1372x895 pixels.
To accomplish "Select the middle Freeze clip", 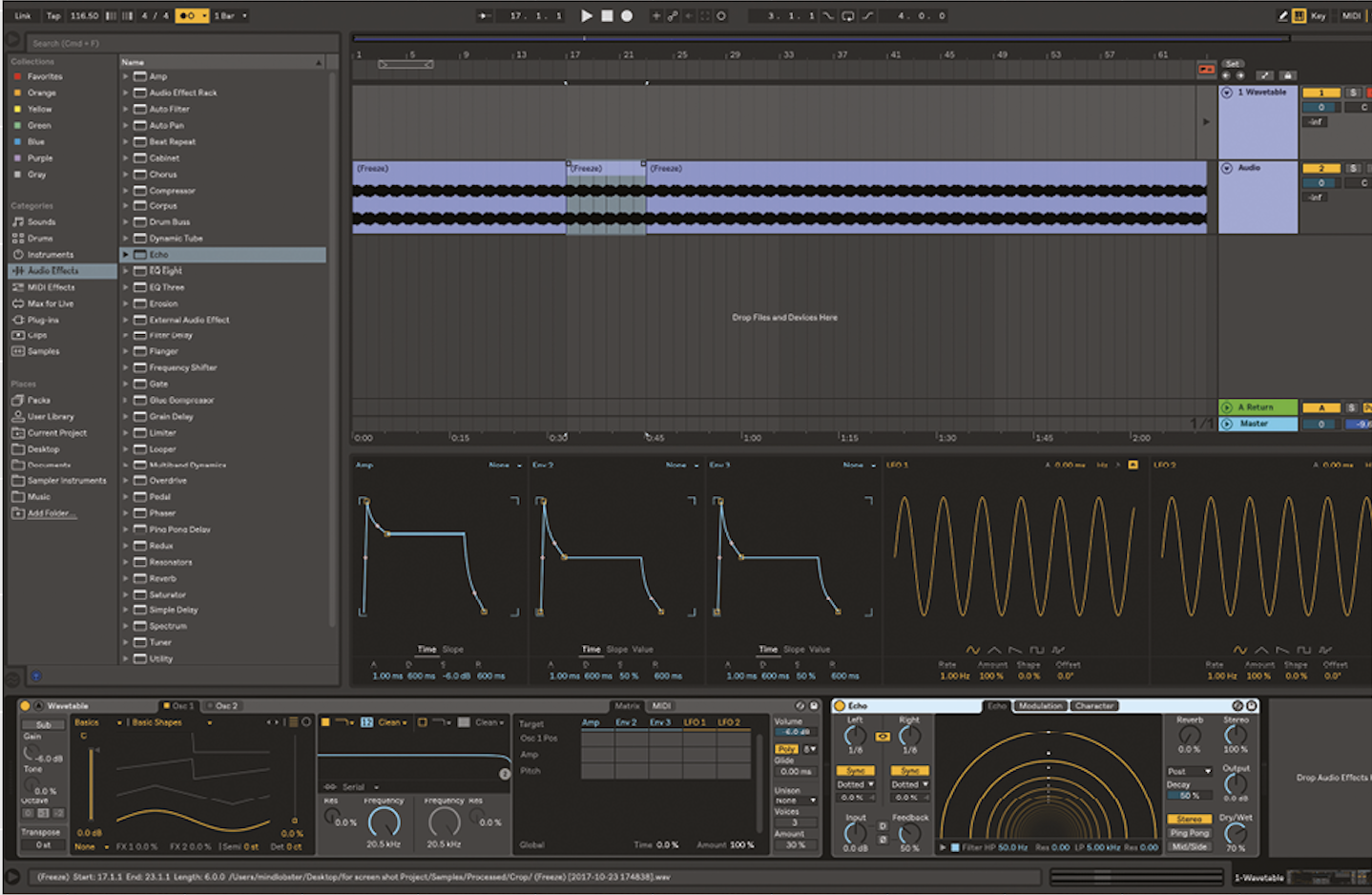I will [606, 198].
